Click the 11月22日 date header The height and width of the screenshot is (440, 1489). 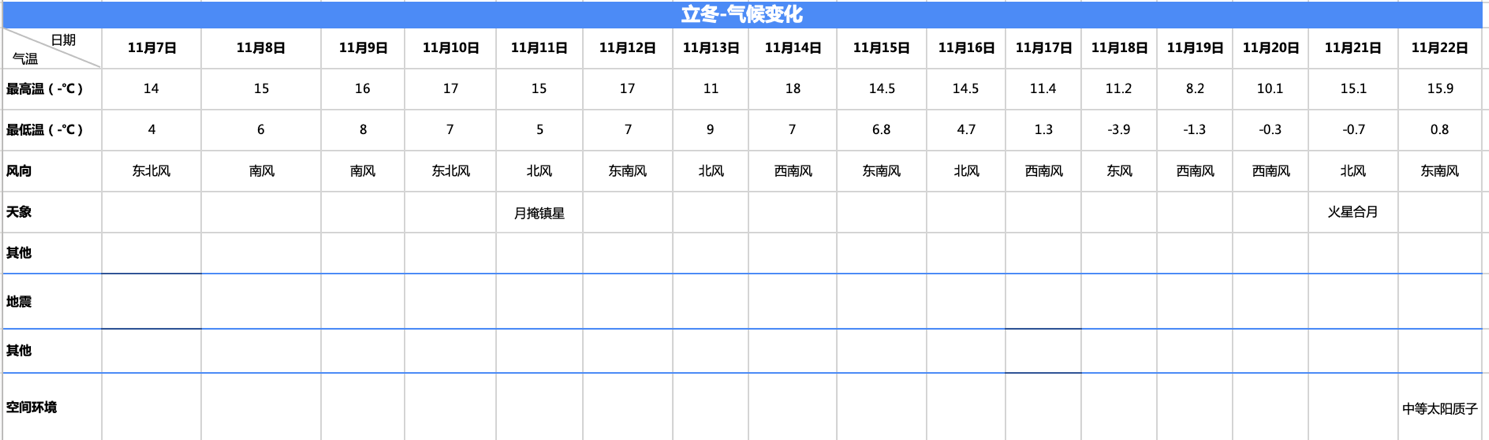tap(1440, 48)
